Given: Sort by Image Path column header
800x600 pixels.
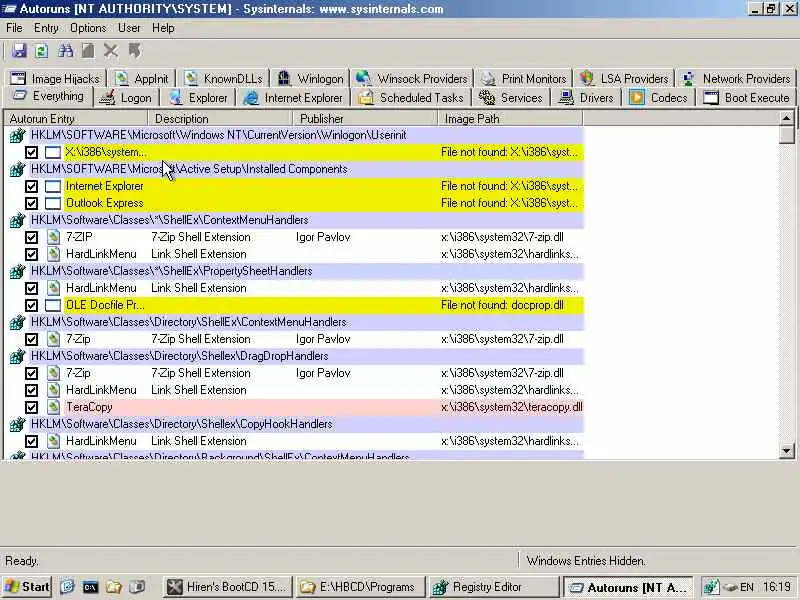Looking at the screenshot, I should 510,118.
